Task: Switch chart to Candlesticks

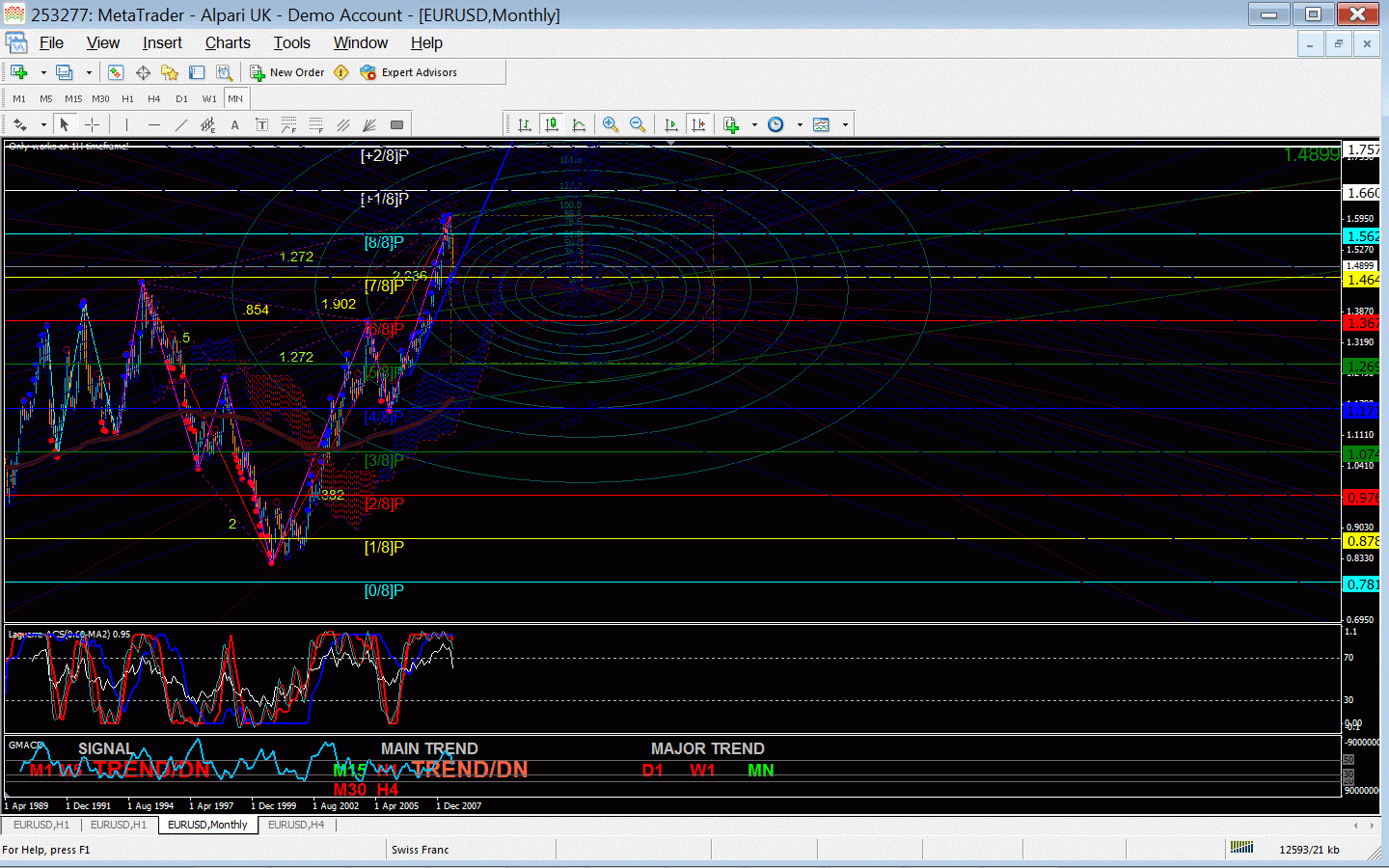Action: pyautogui.click(x=552, y=124)
